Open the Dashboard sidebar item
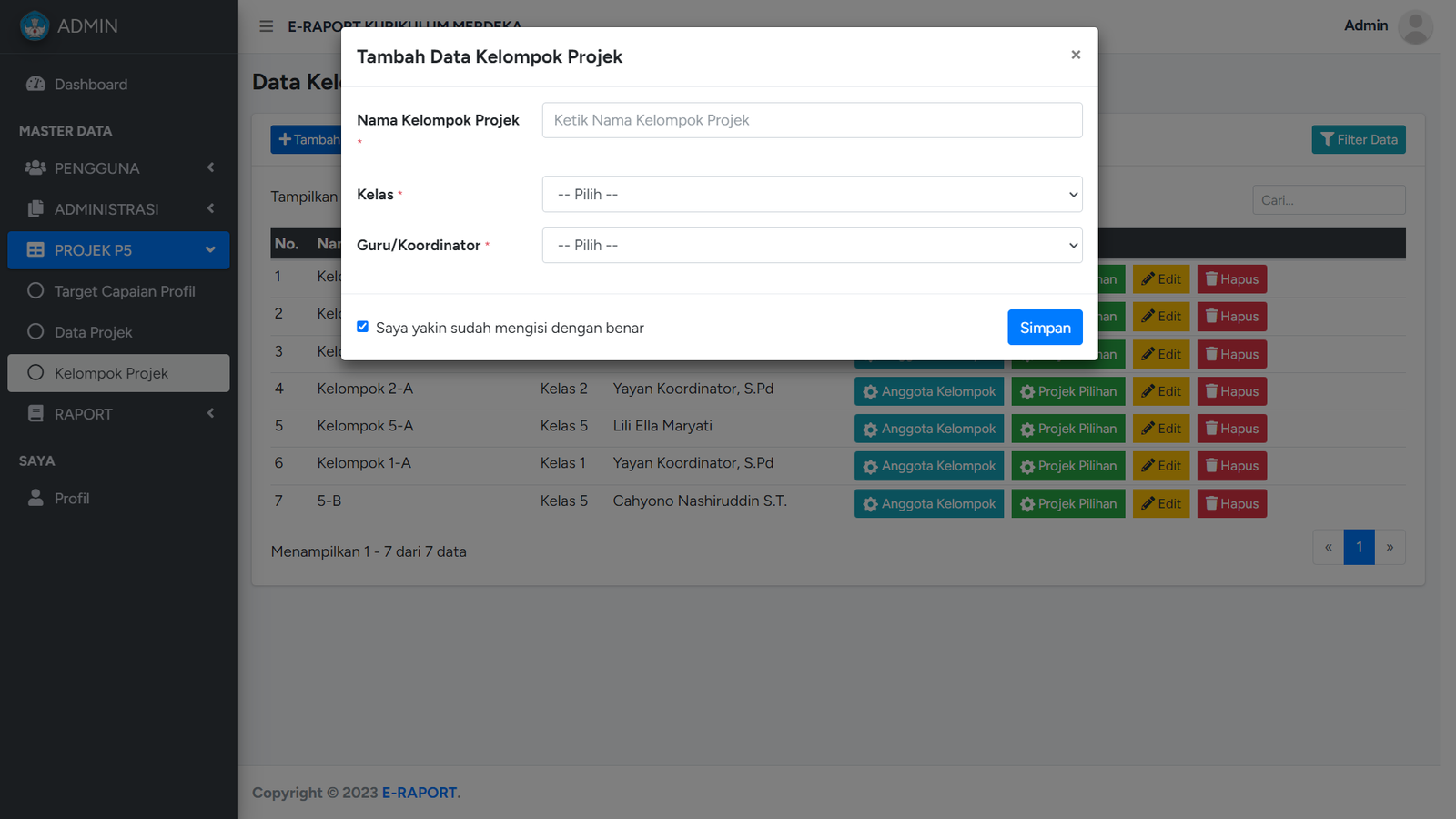 90,85
